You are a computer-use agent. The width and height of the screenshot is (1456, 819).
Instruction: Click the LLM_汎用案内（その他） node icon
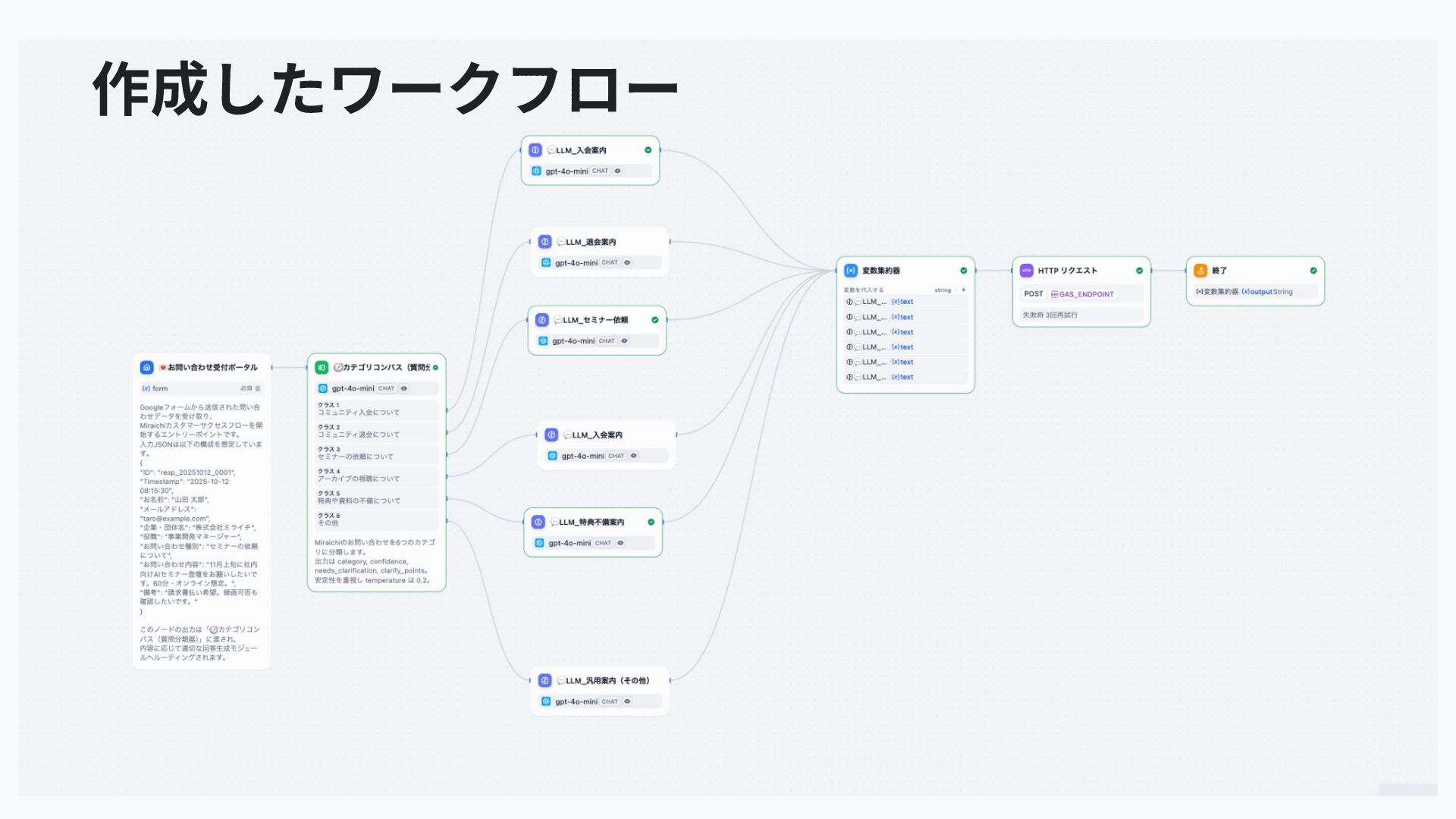pyautogui.click(x=544, y=681)
